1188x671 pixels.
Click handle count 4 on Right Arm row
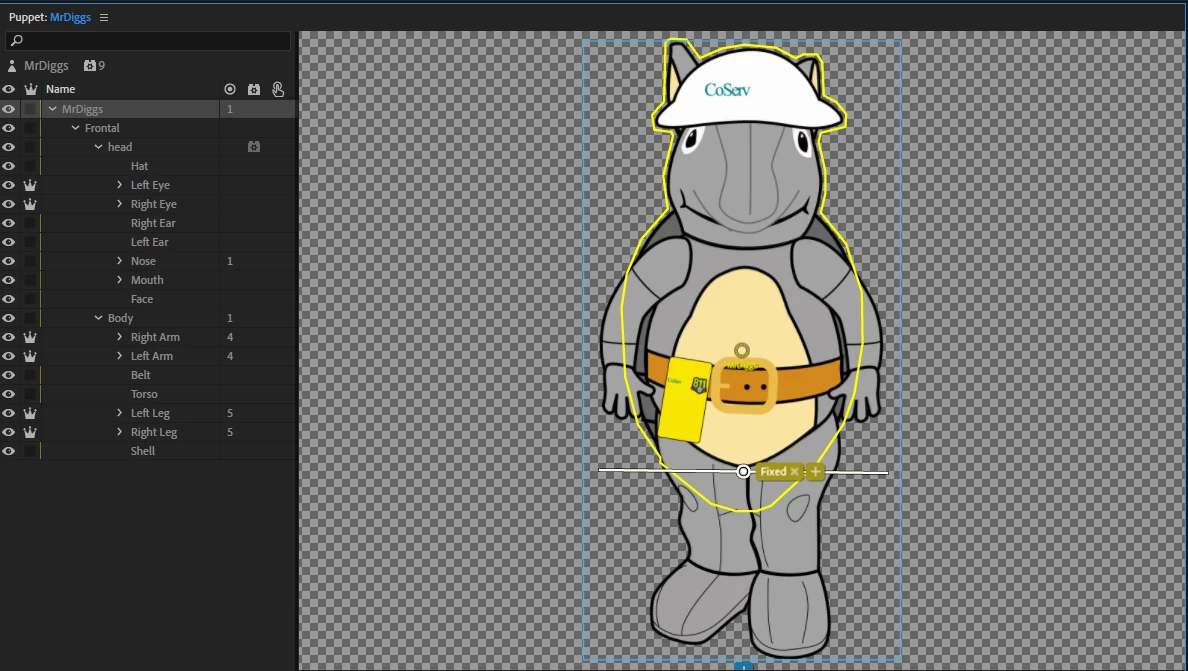230,337
